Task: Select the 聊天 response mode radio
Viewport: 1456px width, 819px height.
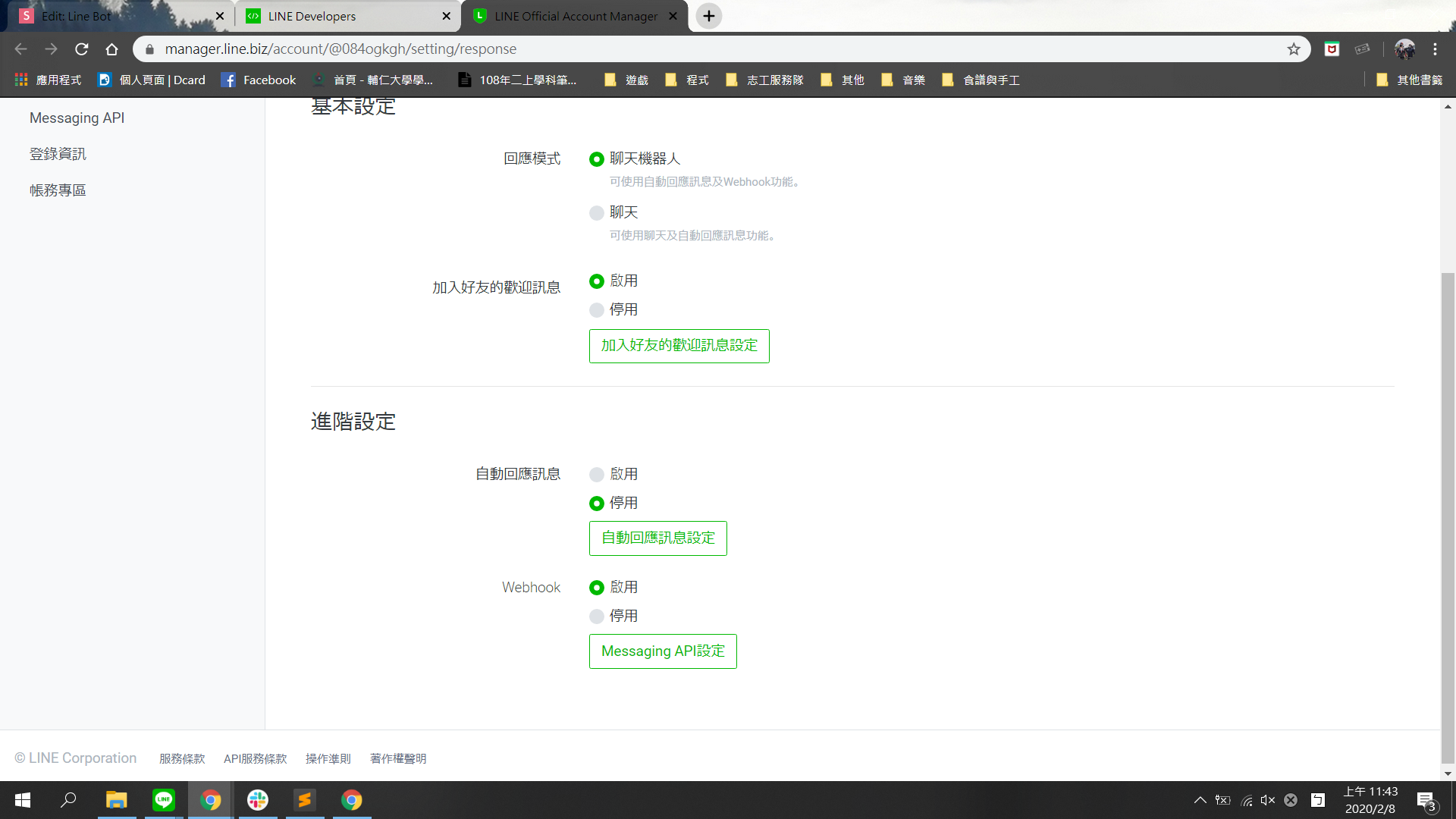Action: point(597,213)
